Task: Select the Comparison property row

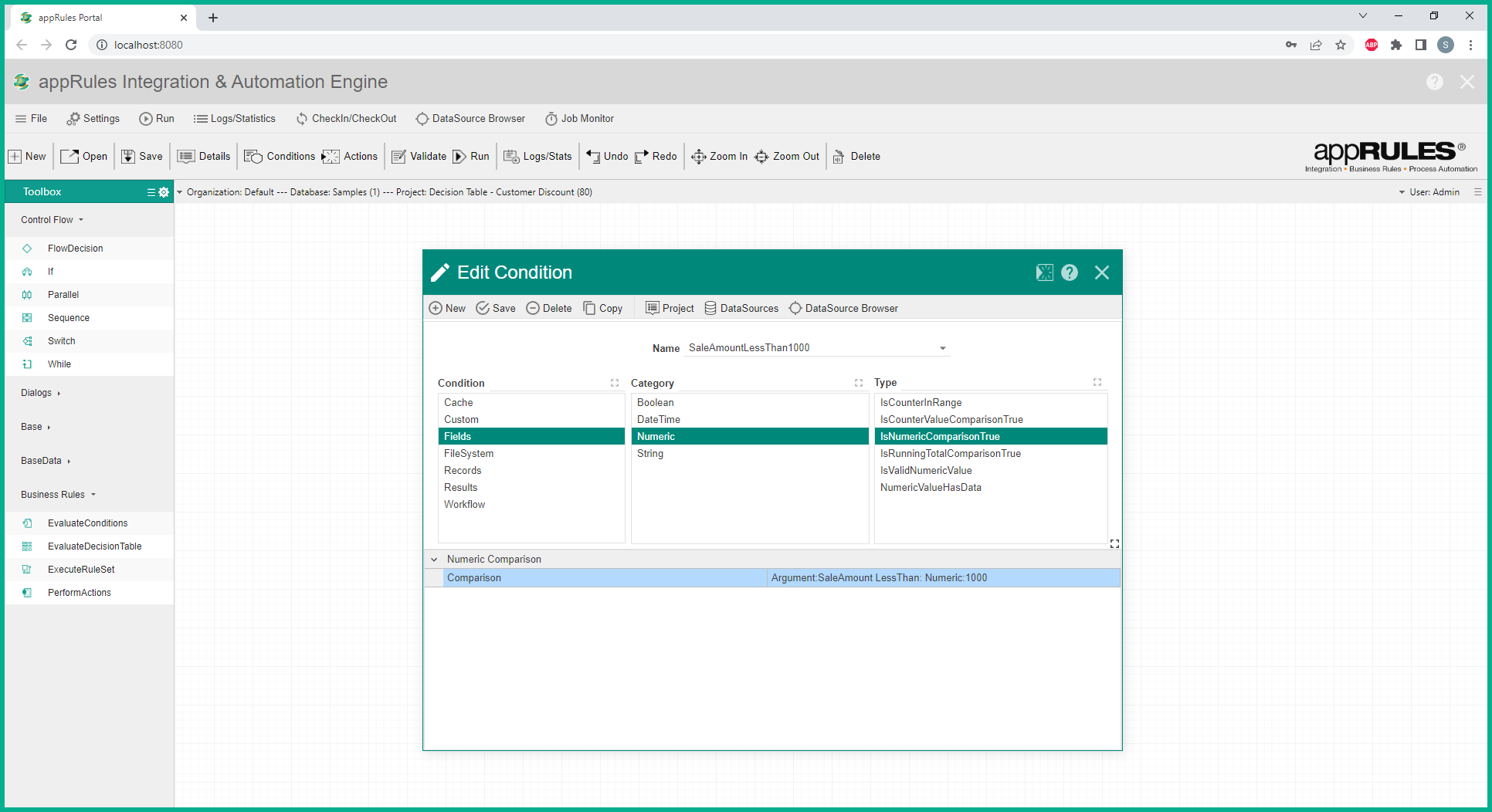Action: pos(474,578)
